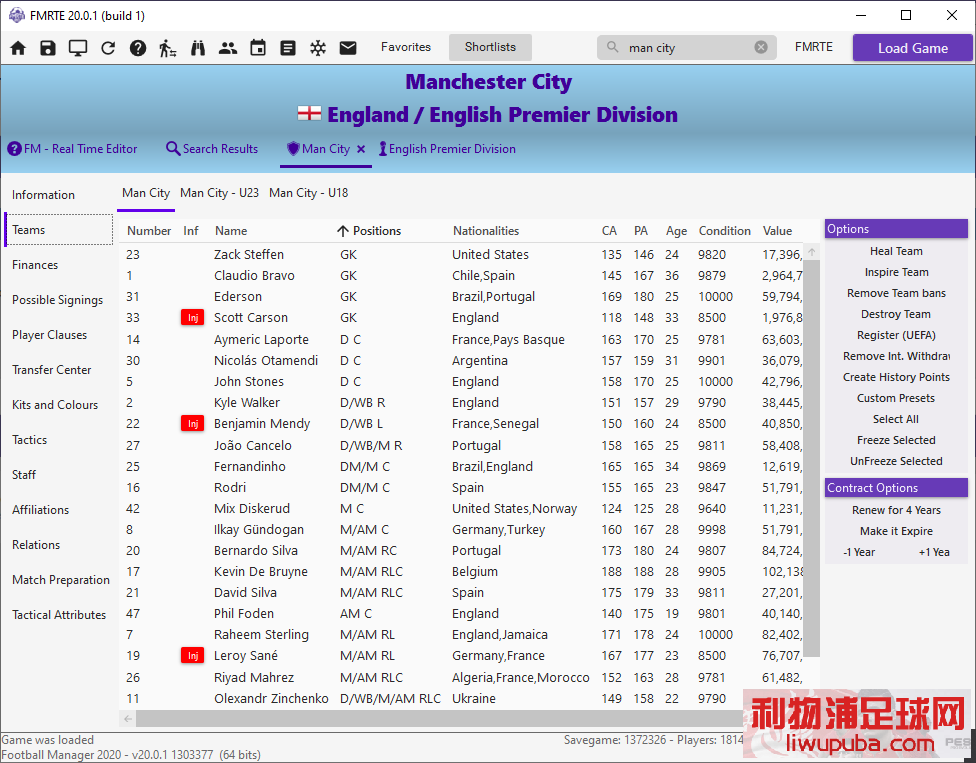Click the horizontal scrollbar under player table

[x=438, y=719]
